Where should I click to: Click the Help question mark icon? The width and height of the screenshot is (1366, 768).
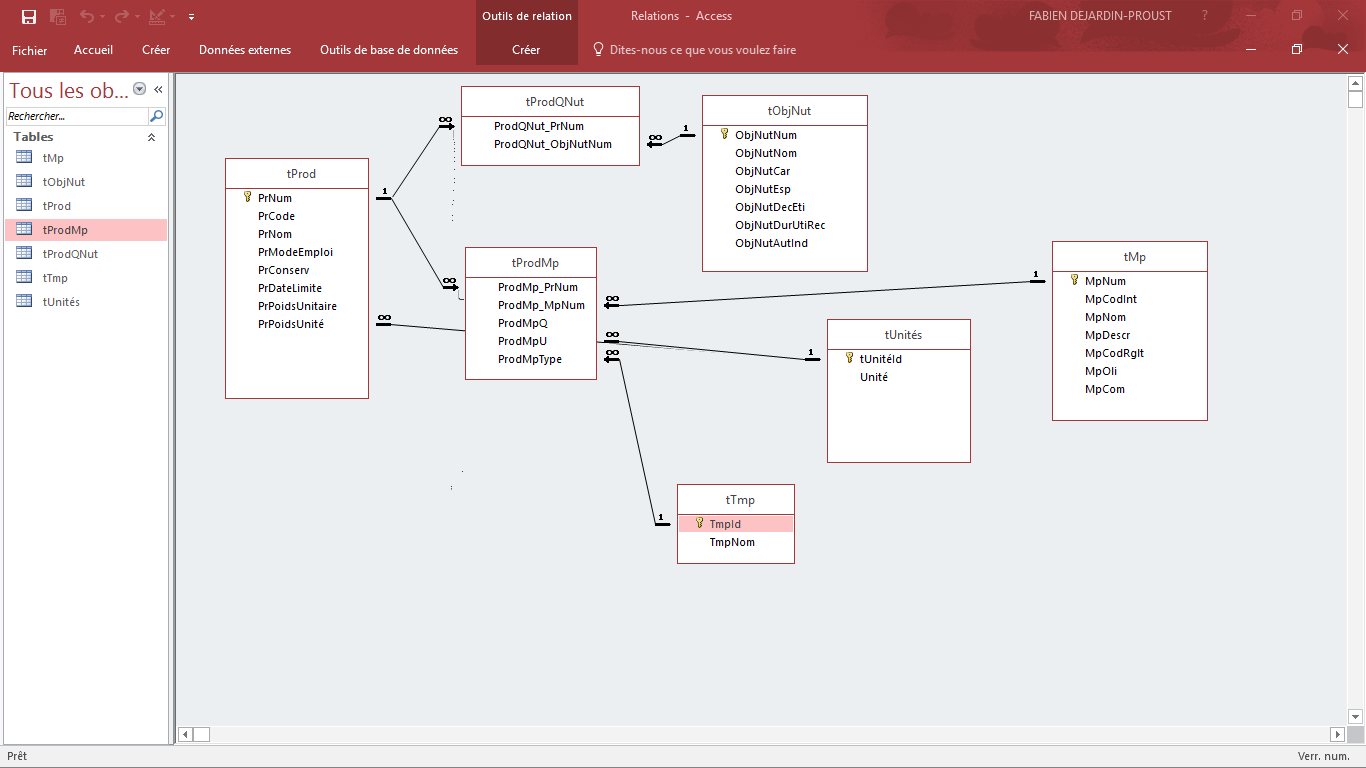(1205, 16)
